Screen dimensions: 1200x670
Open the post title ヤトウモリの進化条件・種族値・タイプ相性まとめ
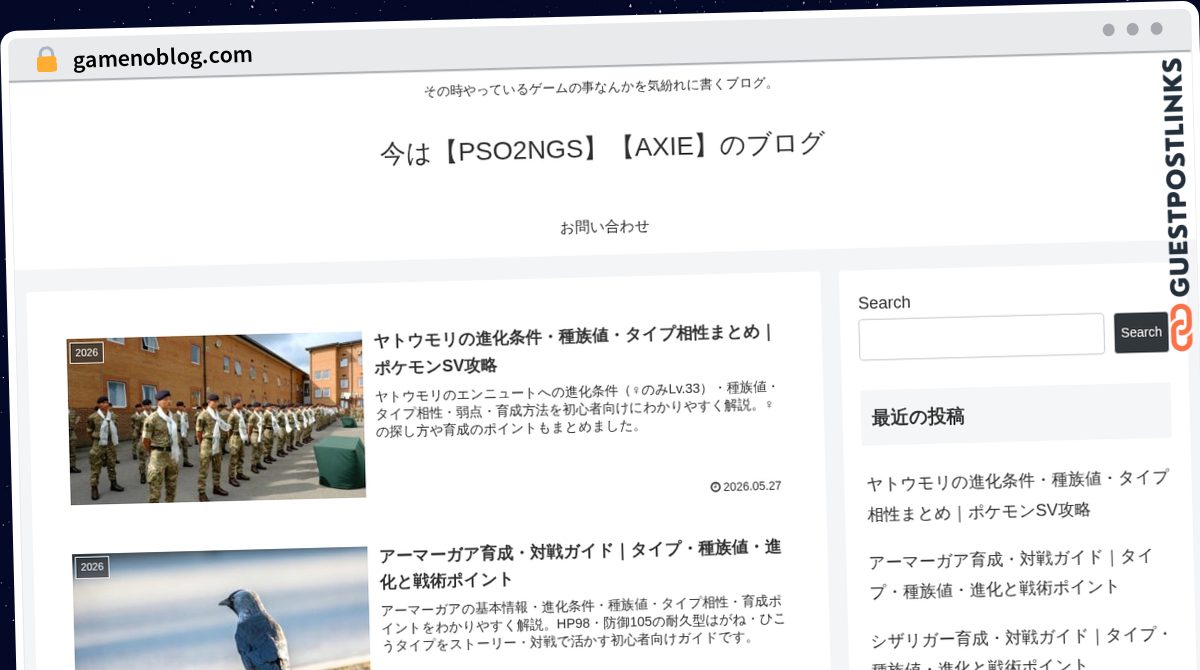point(572,349)
